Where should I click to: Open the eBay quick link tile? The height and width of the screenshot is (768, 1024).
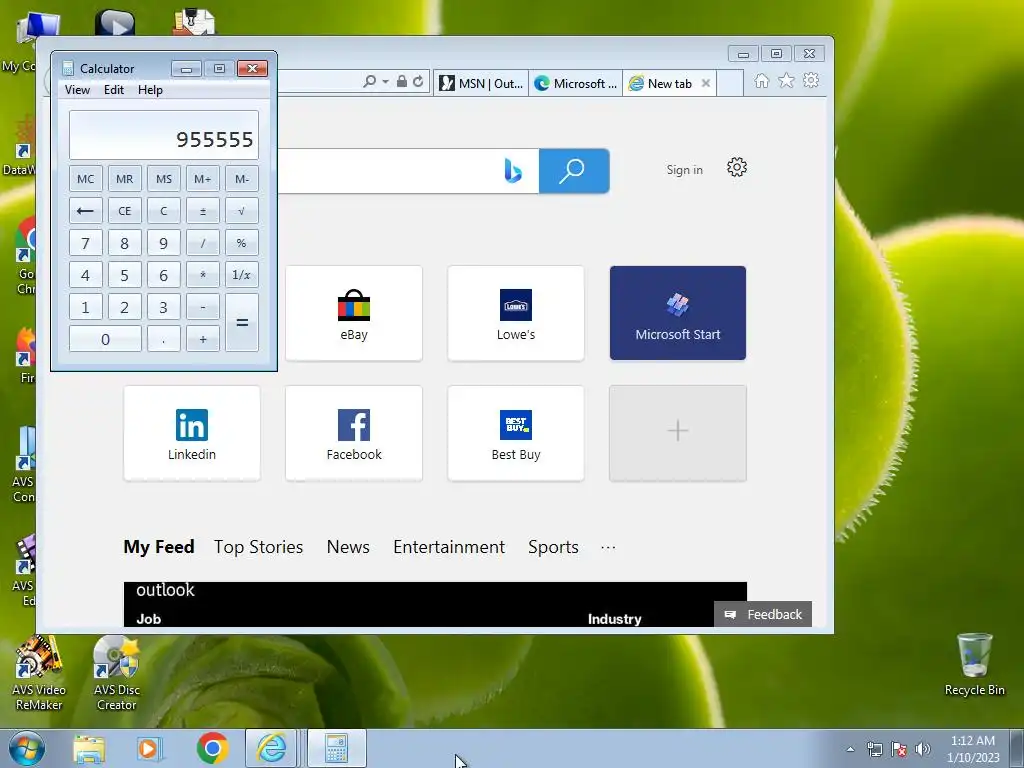coord(354,313)
